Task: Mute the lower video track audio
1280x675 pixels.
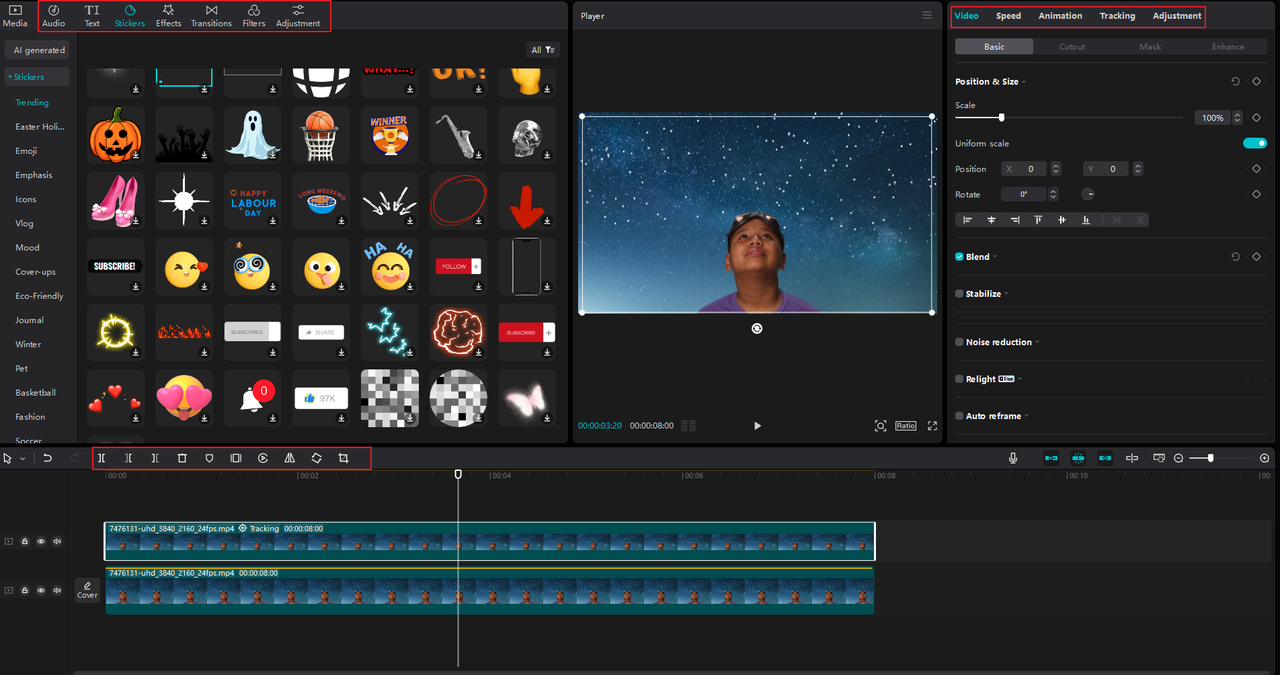Action: pyautogui.click(x=57, y=590)
